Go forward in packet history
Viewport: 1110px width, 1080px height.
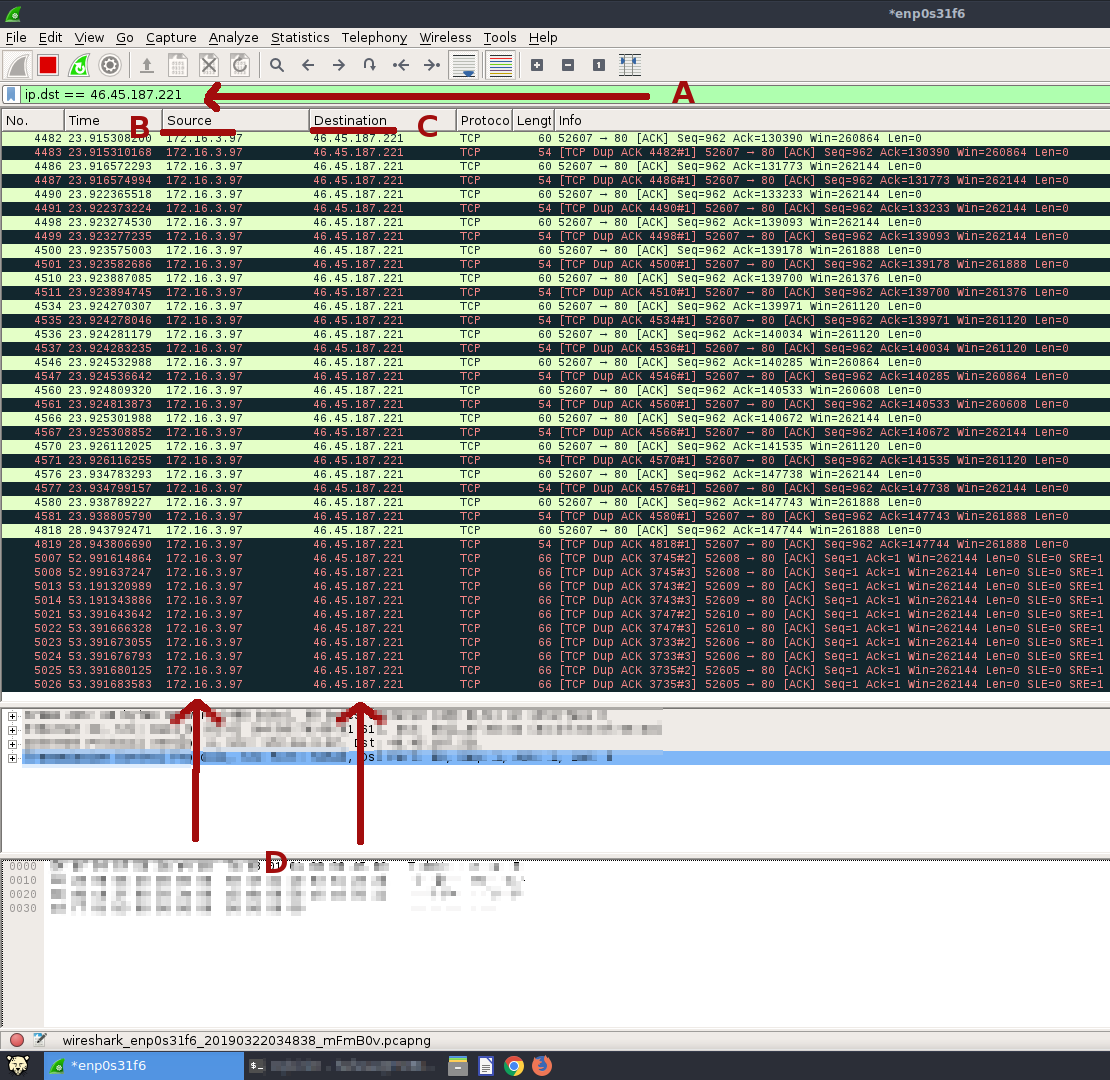click(339, 66)
